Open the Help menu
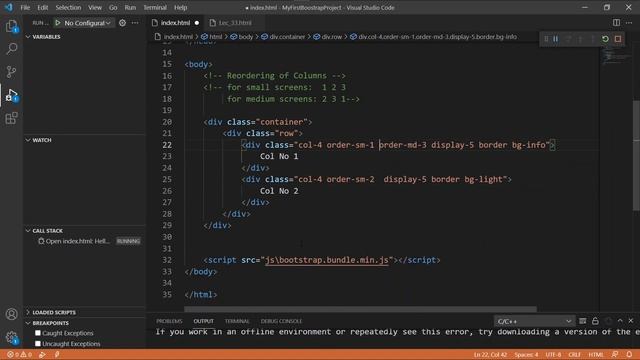This screenshot has height=360, width=640. pos(180,7)
